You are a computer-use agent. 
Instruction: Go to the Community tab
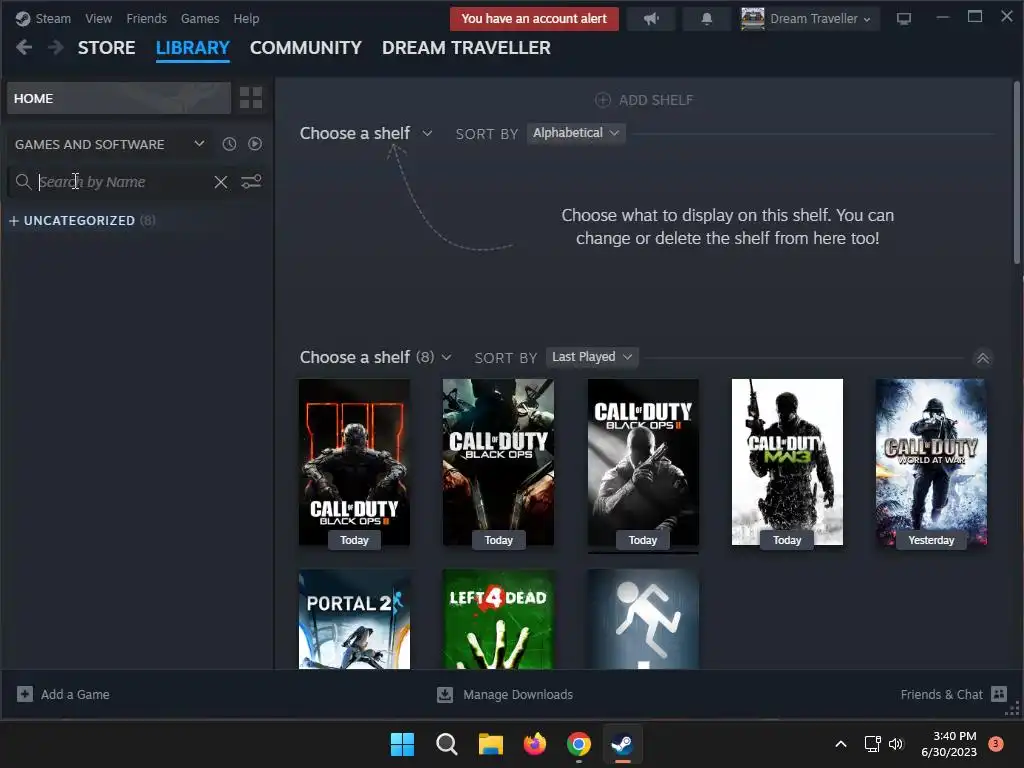coord(306,48)
